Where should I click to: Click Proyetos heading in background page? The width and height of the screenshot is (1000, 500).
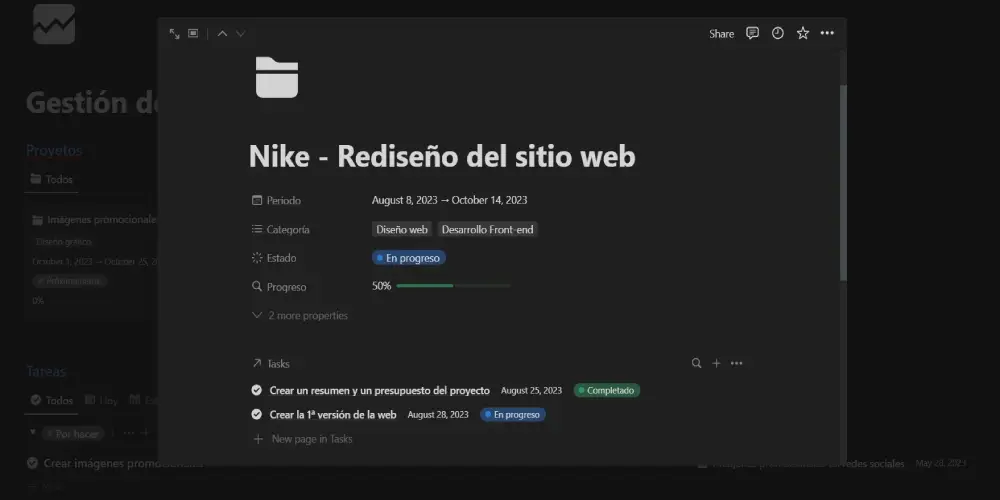coord(54,151)
